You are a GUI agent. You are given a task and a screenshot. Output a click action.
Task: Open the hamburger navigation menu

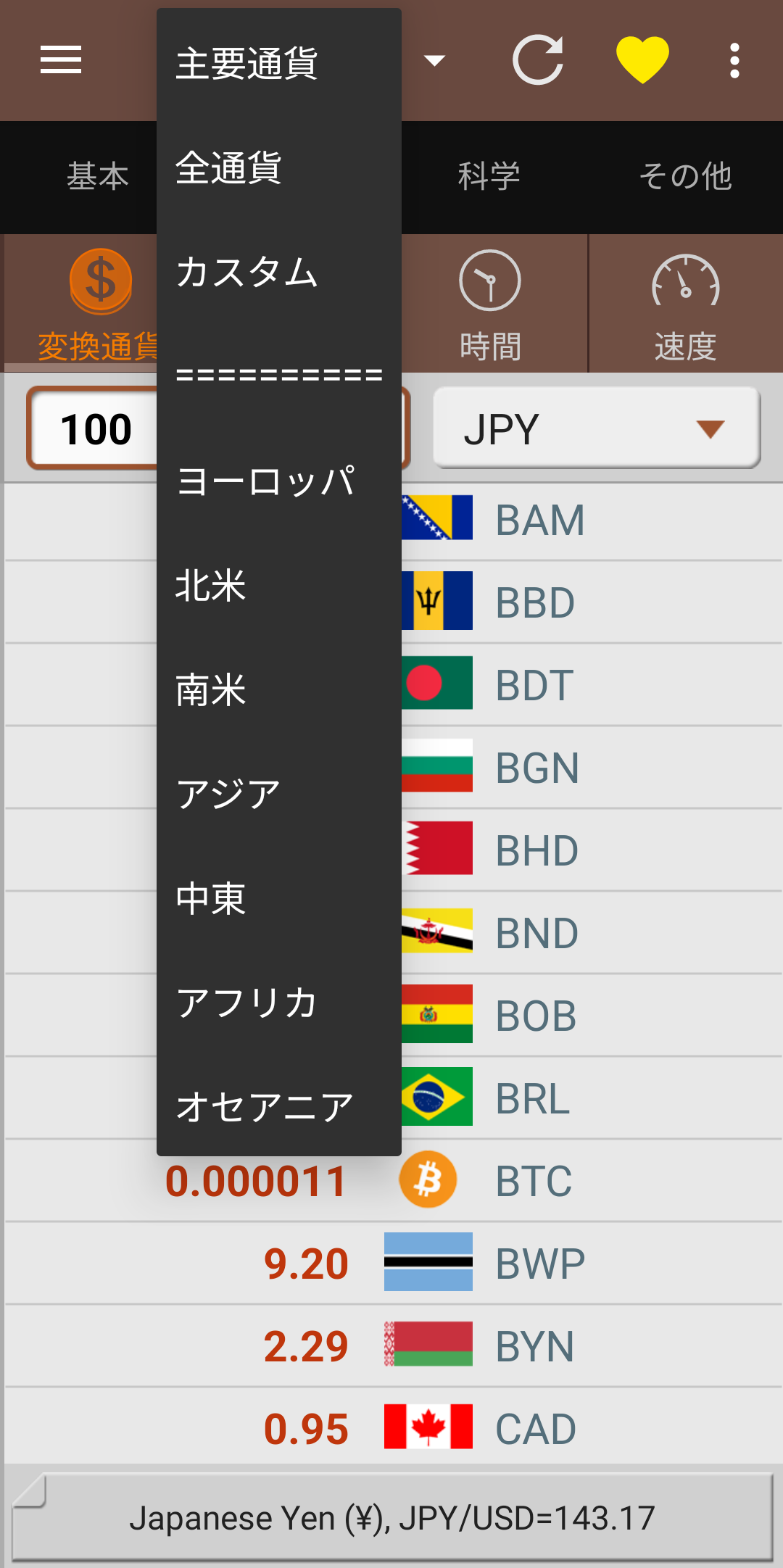click(x=61, y=59)
